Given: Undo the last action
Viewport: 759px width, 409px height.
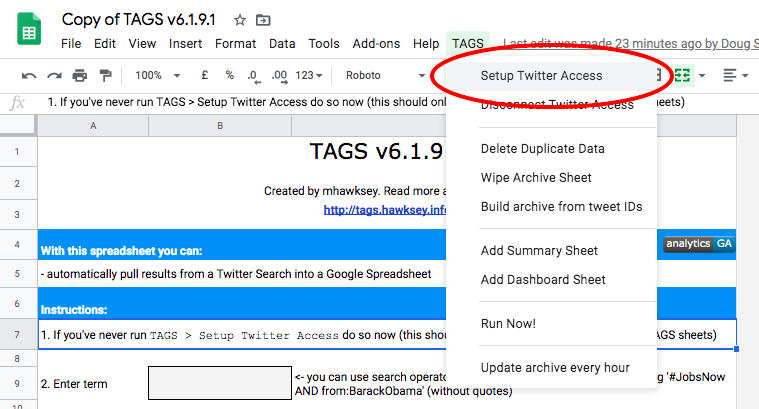Looking at the screenshot, I should pos(29,76).
